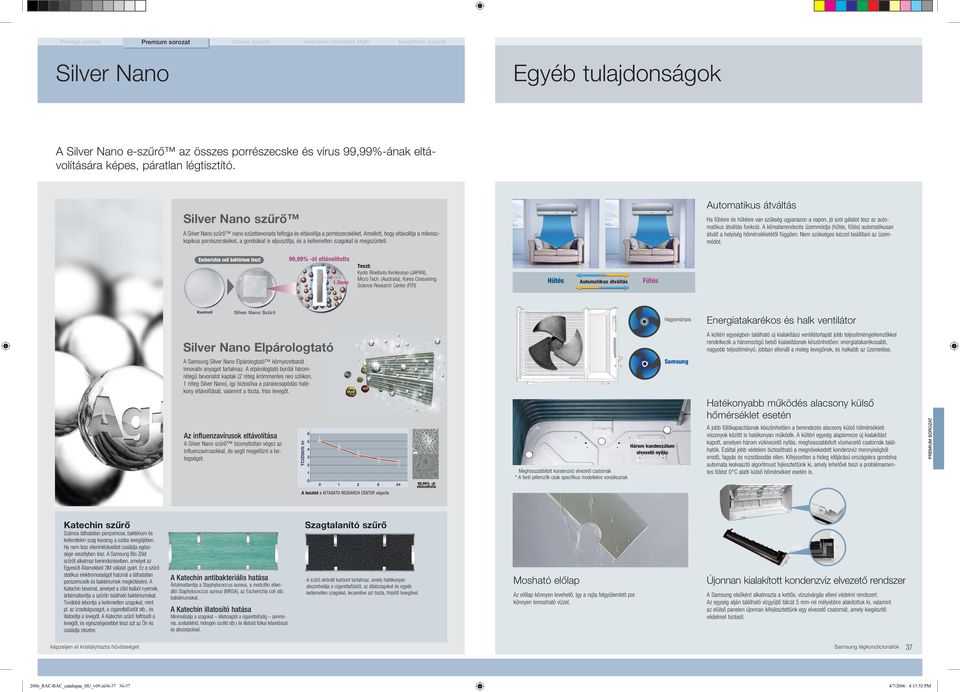Click the Egyéb tulajdonságok page title
This screenshot has width=960, height=692.
click(x=617, y=73)
